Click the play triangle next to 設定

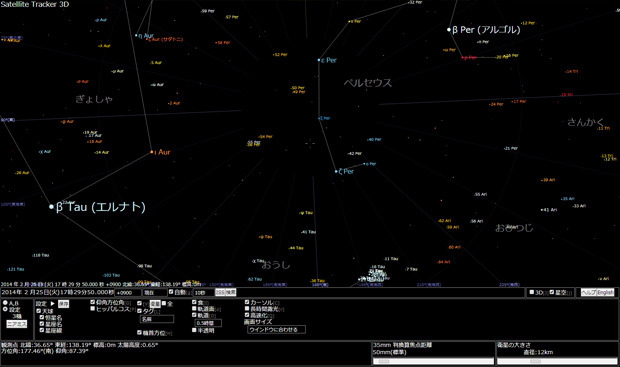click(x=52, y=304)
